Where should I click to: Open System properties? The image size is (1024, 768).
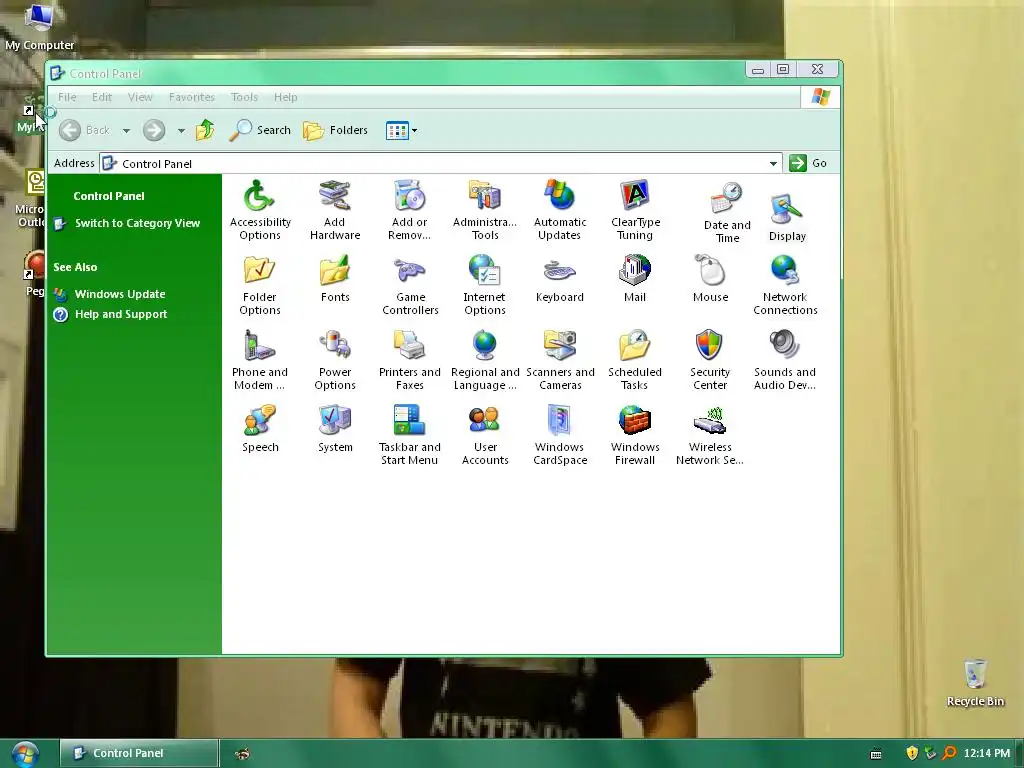coord(335,429)
